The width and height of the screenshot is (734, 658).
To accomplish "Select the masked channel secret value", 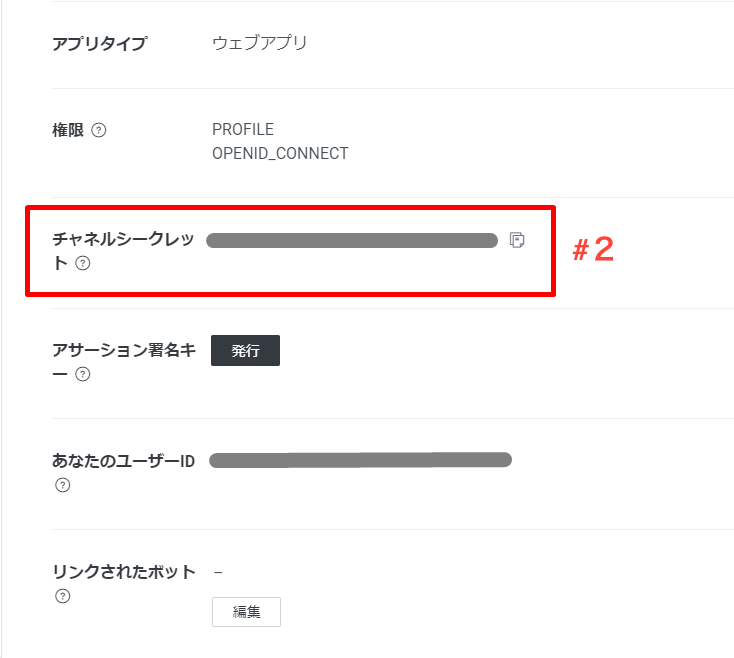I will (x=351, y=240).
